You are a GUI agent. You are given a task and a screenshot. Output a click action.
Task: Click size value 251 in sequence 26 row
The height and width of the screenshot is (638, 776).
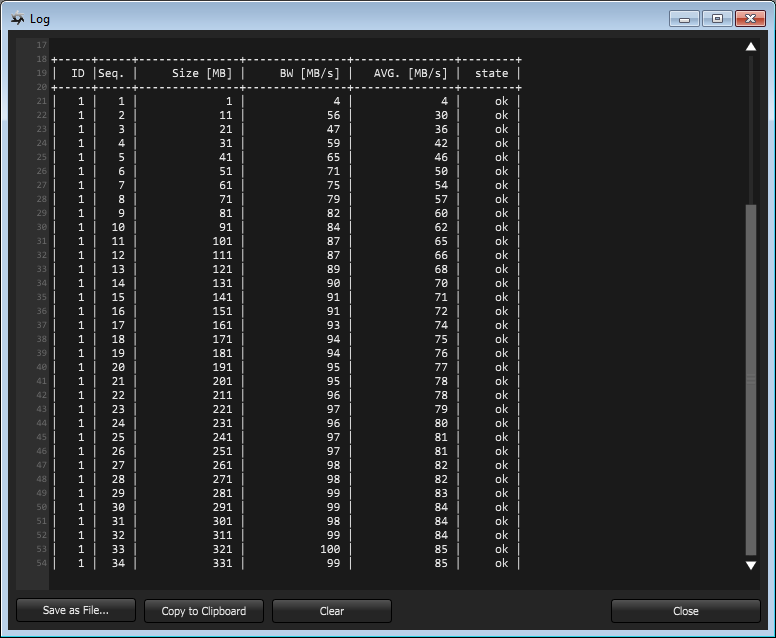click(222, 451)
